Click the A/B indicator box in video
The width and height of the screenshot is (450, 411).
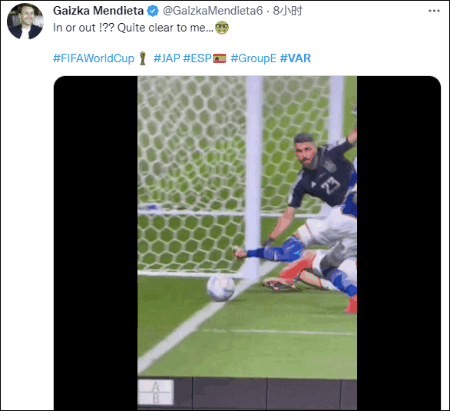pyautogui.click(x=156, y=392)
